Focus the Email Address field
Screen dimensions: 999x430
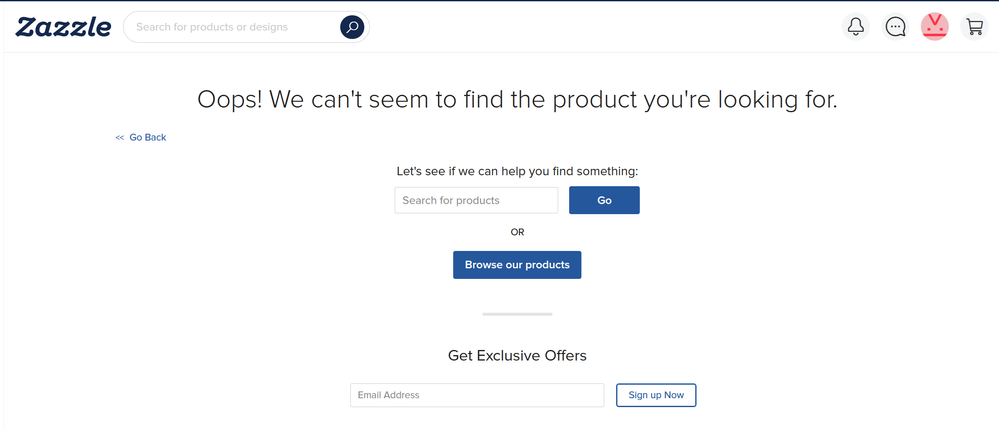click(477, 395)
